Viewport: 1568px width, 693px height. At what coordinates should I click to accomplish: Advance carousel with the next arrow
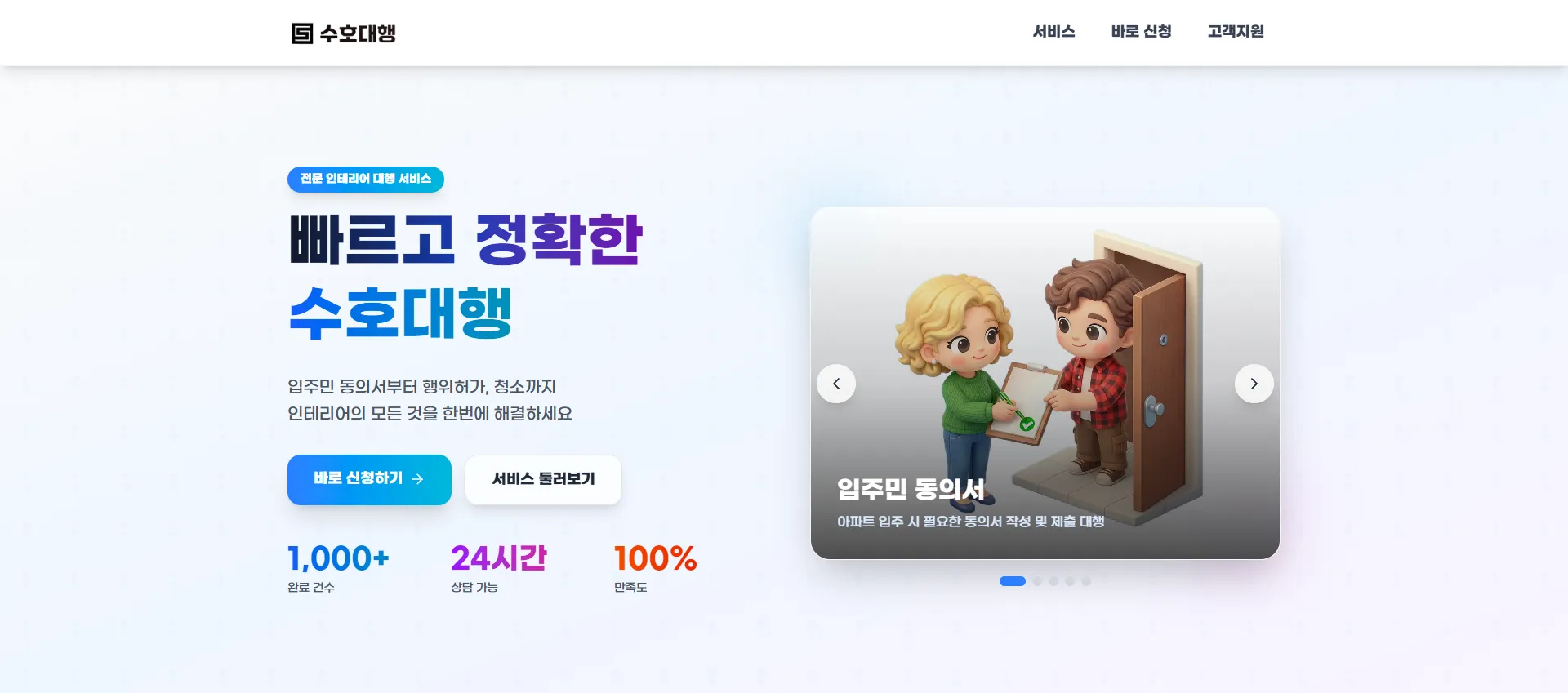pyautogui.click(x=1254, y=384)
